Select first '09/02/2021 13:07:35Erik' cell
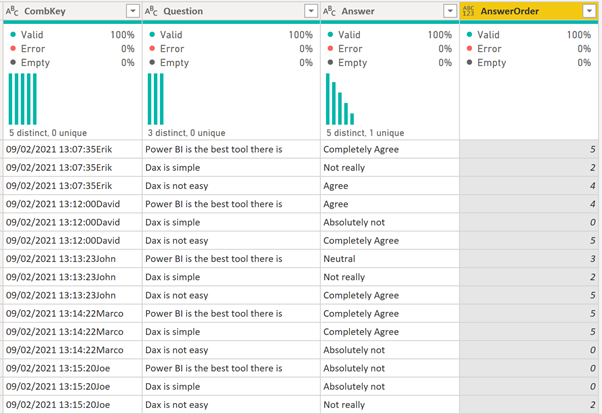 tap(73, 149)
